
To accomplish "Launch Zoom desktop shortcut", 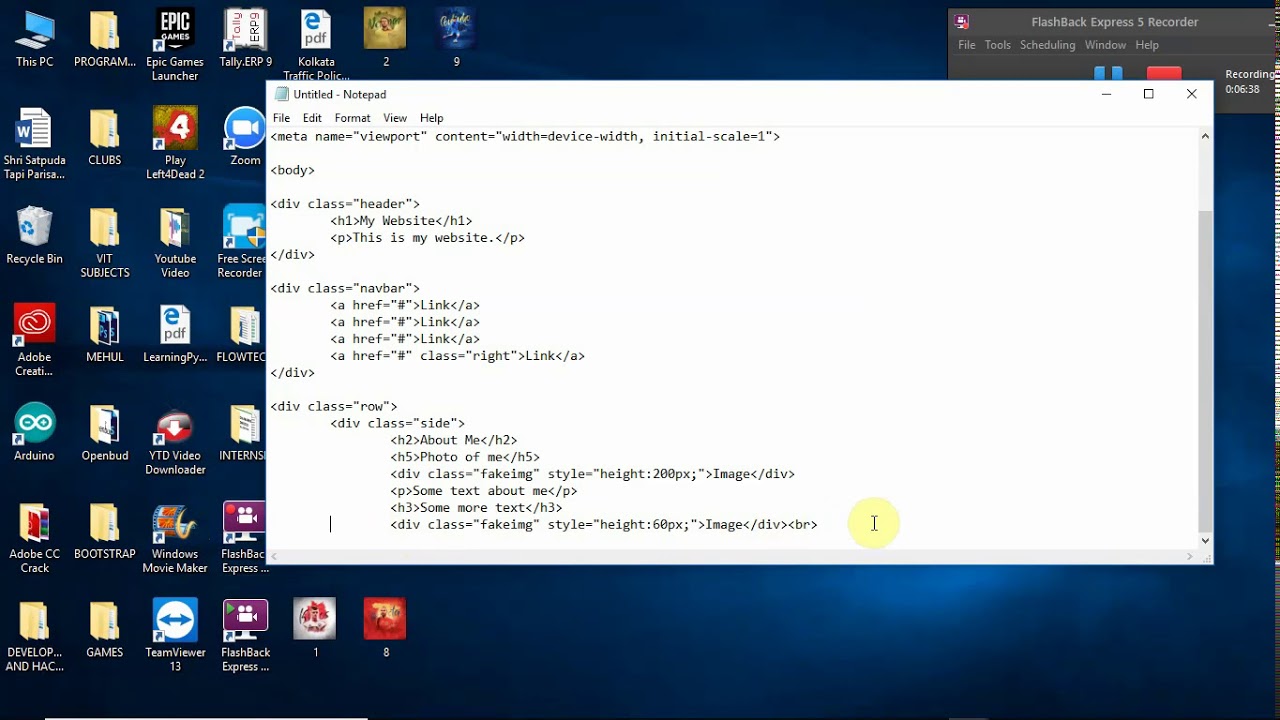I will click(x=245, y=138).
